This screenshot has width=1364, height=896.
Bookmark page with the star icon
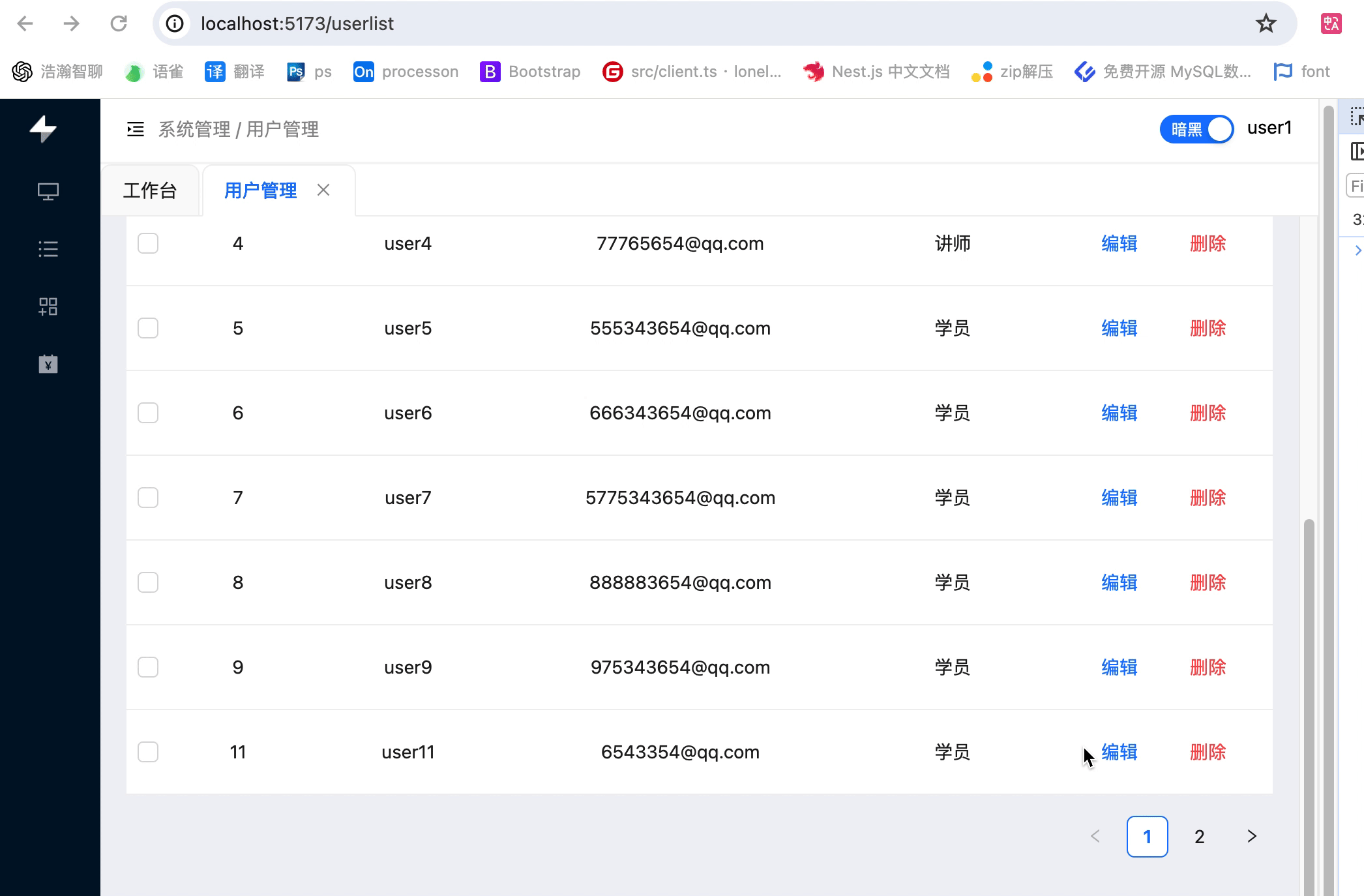pos(1266,23)
